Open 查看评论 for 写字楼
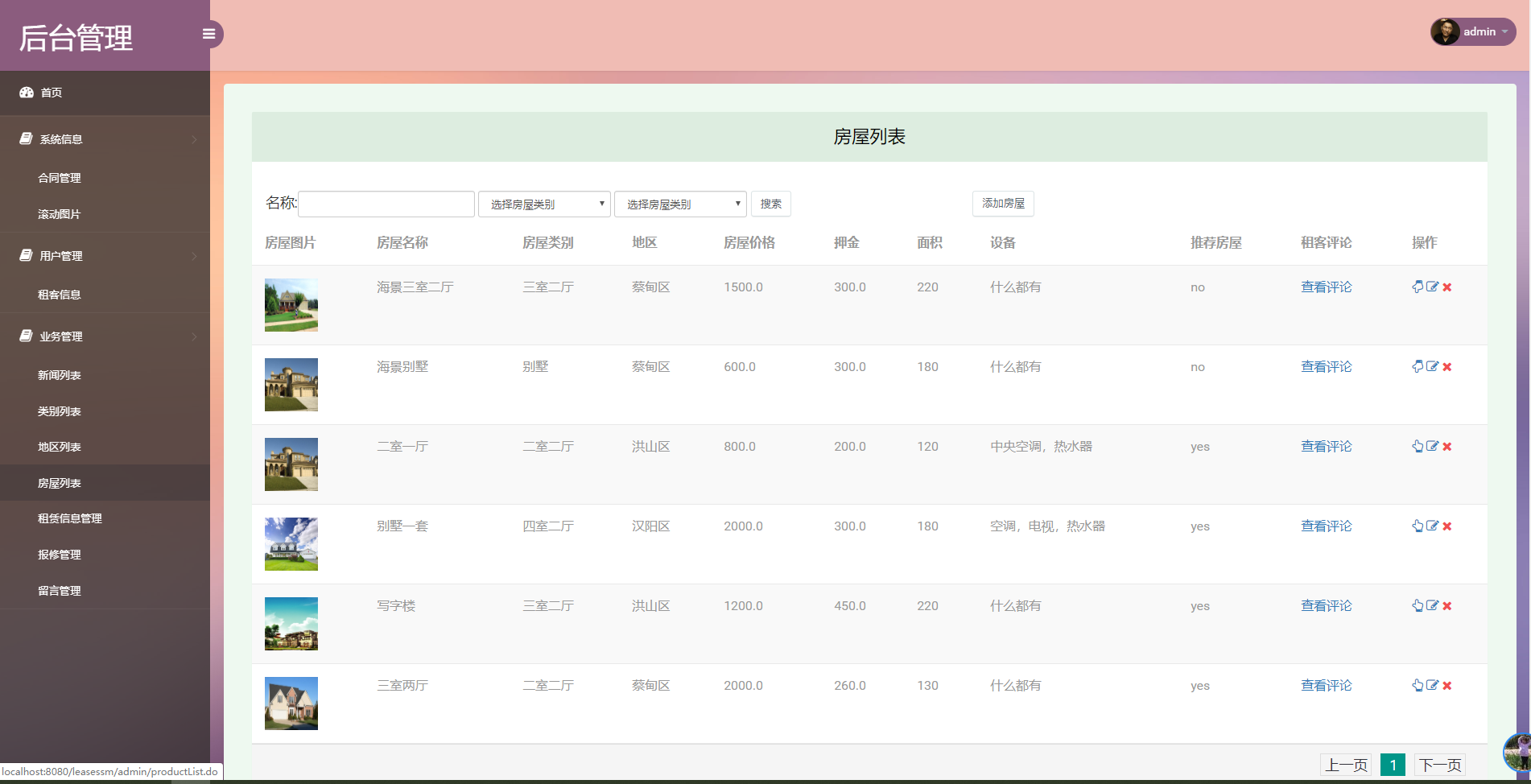 [1326, 606]
